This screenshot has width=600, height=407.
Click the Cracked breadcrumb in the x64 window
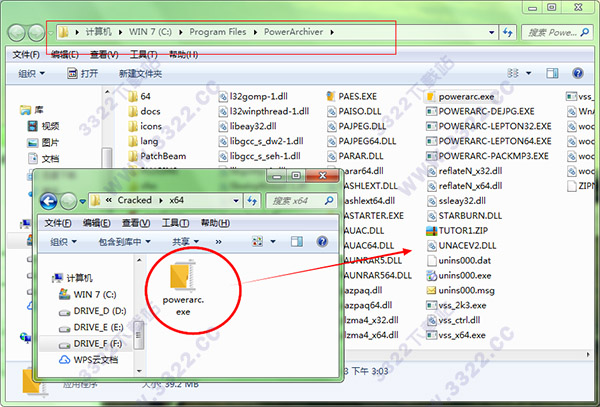(134, 200)
